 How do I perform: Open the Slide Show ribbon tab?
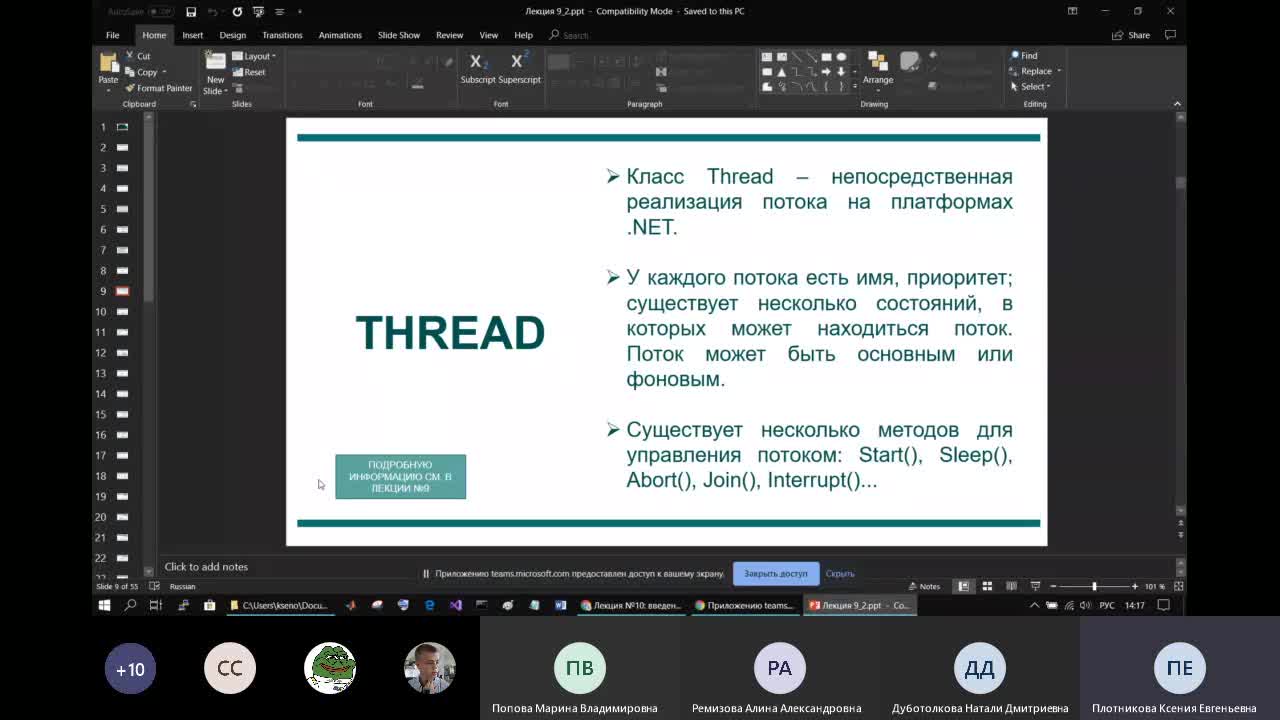tap(399, 35)
